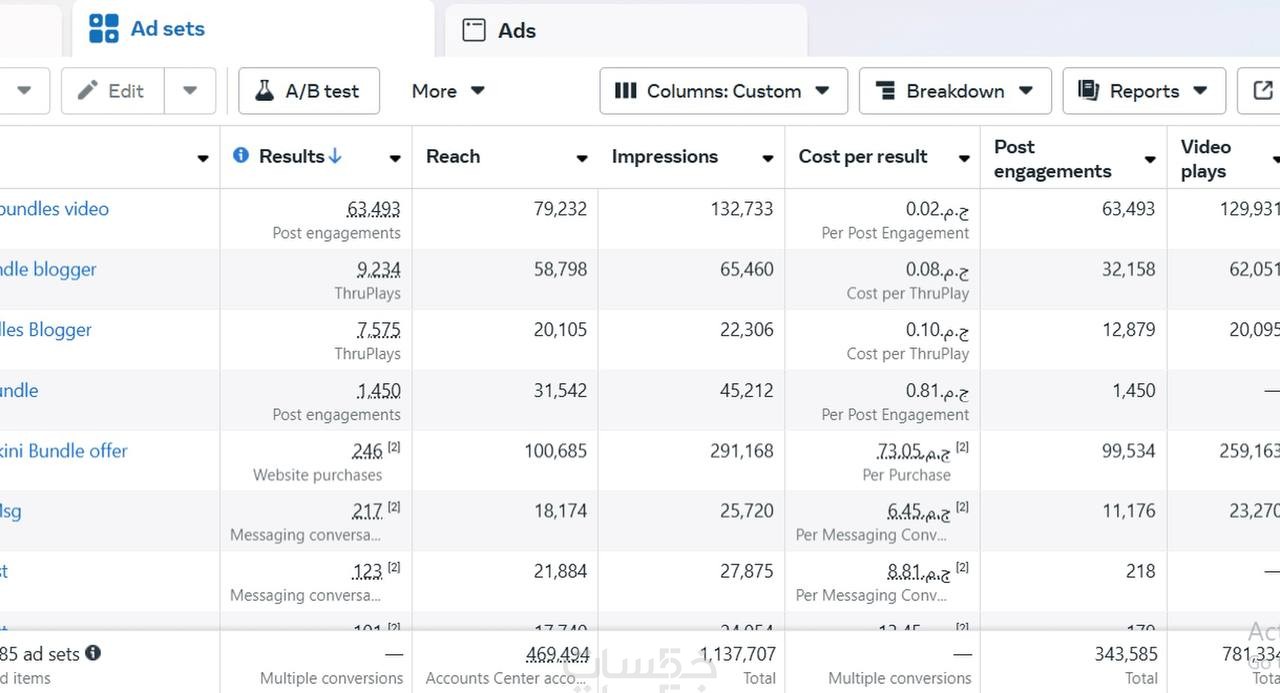Click the Results column info icon
This screenshot has height=693, width=1280.
coord(240,156)
